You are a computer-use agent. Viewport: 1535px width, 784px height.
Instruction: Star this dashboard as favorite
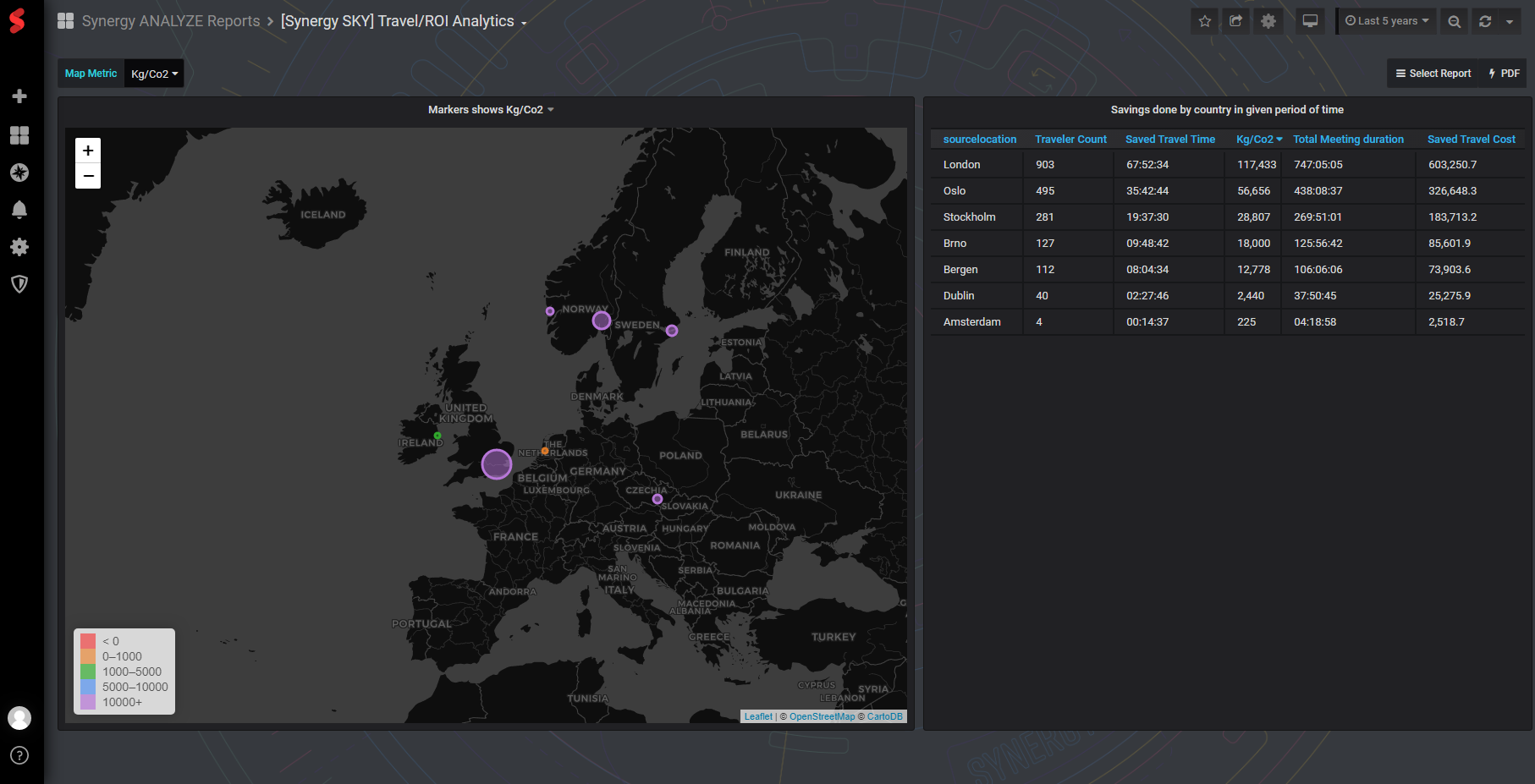coord(1205,21)
